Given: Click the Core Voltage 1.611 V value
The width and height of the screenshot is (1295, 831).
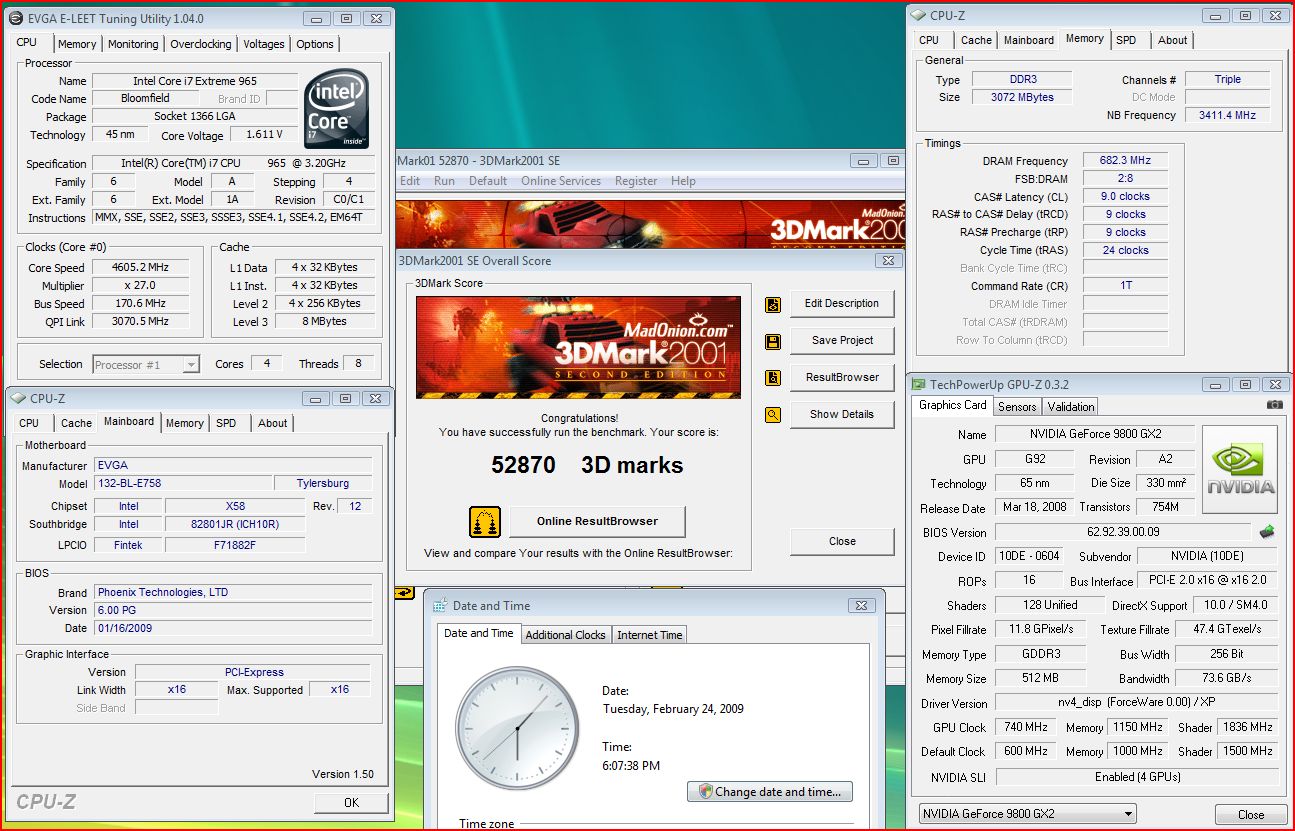Looking at the screenshot, I should coord(264,134).
